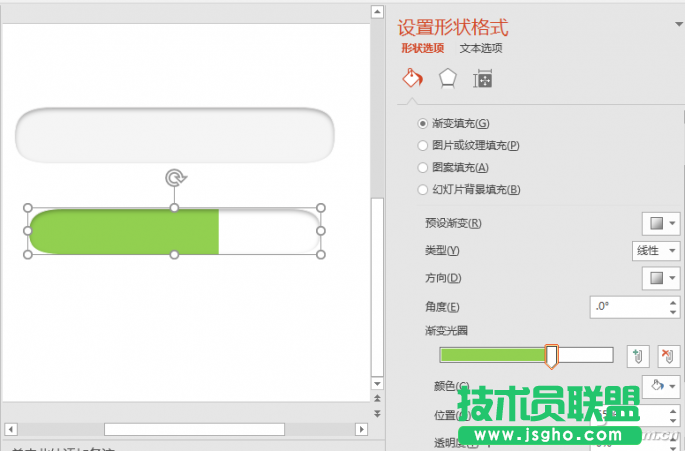The height and width of the screenshot is (451, 685).
Task: Click the 角度 angle input field
Action: point(626,307)
